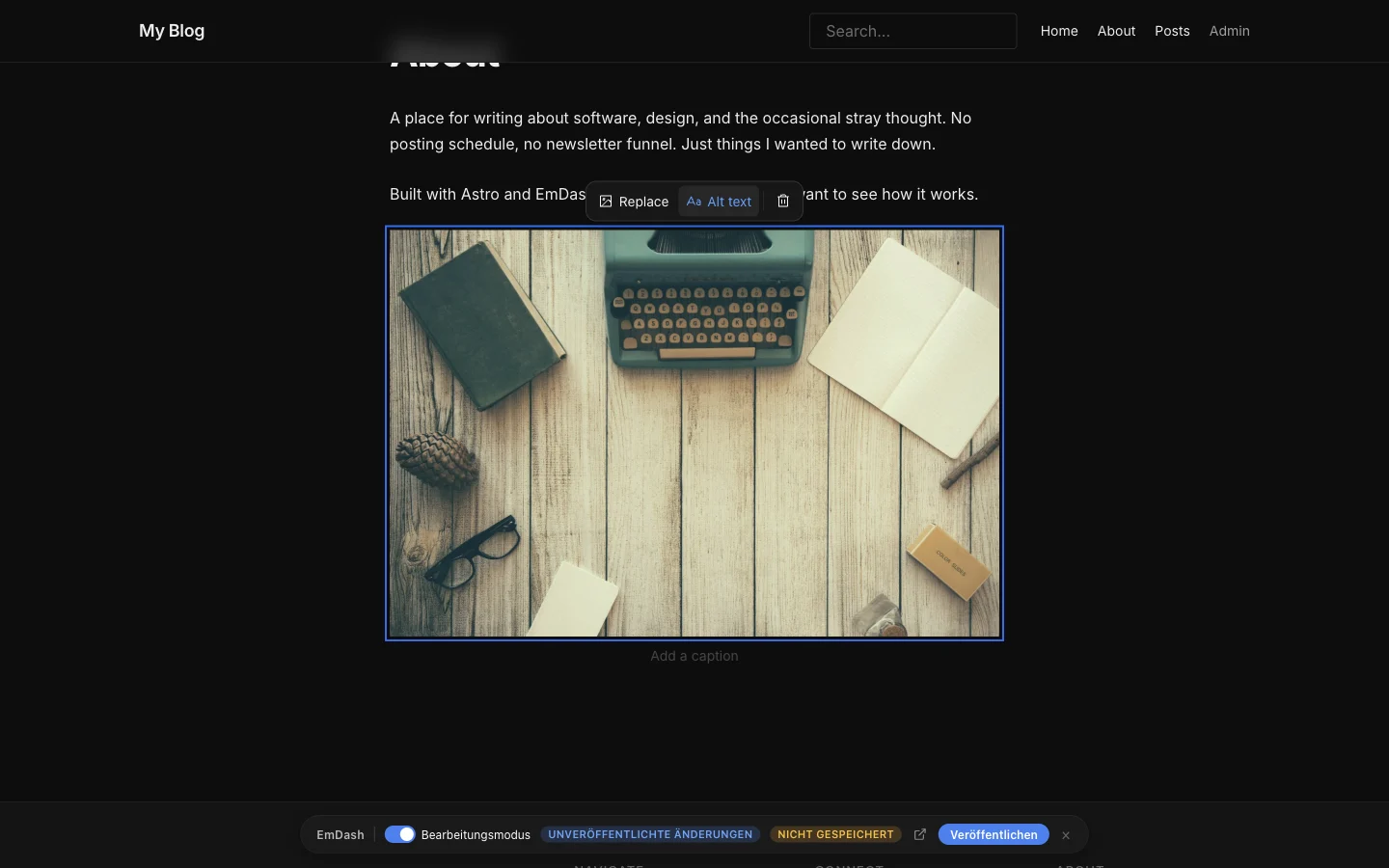Click the EmDash label in toolbar

point(340,834)
